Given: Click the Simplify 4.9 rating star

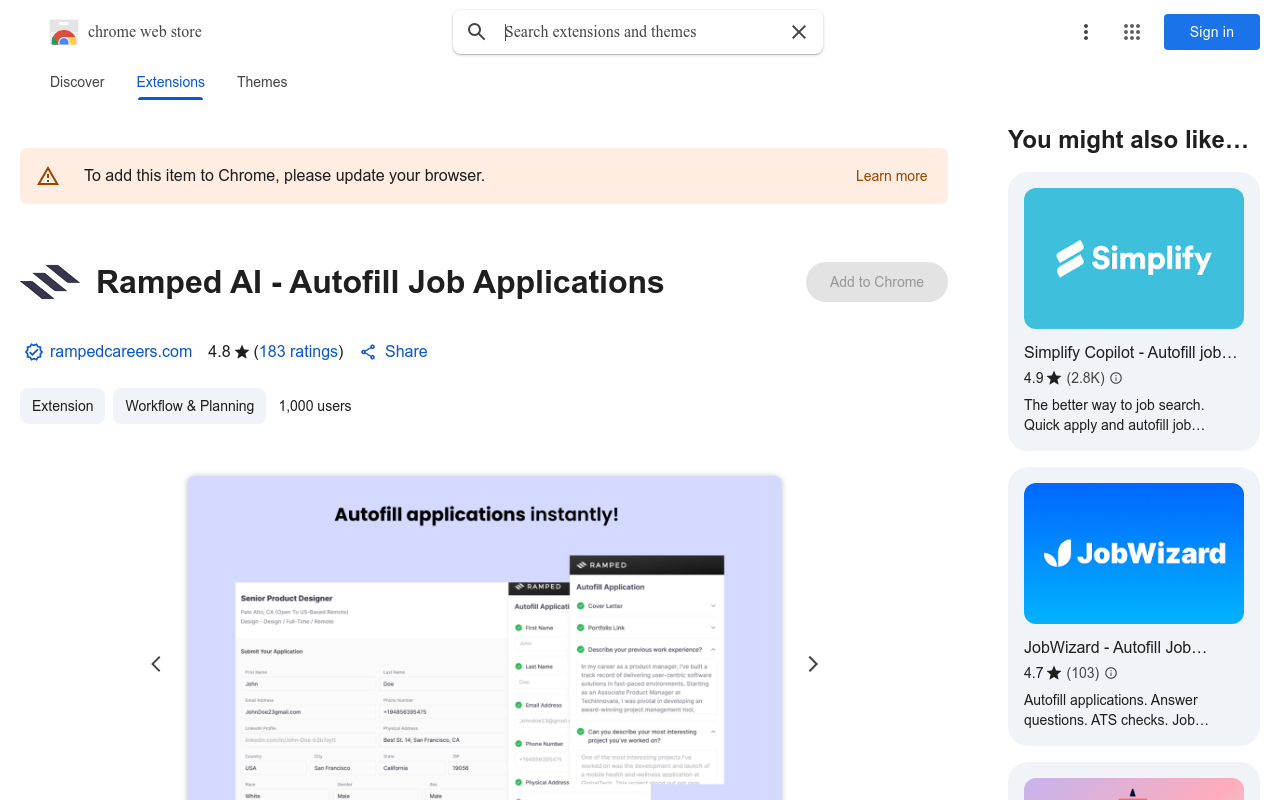Looking at the screenshot, I should click(1054, 378).
